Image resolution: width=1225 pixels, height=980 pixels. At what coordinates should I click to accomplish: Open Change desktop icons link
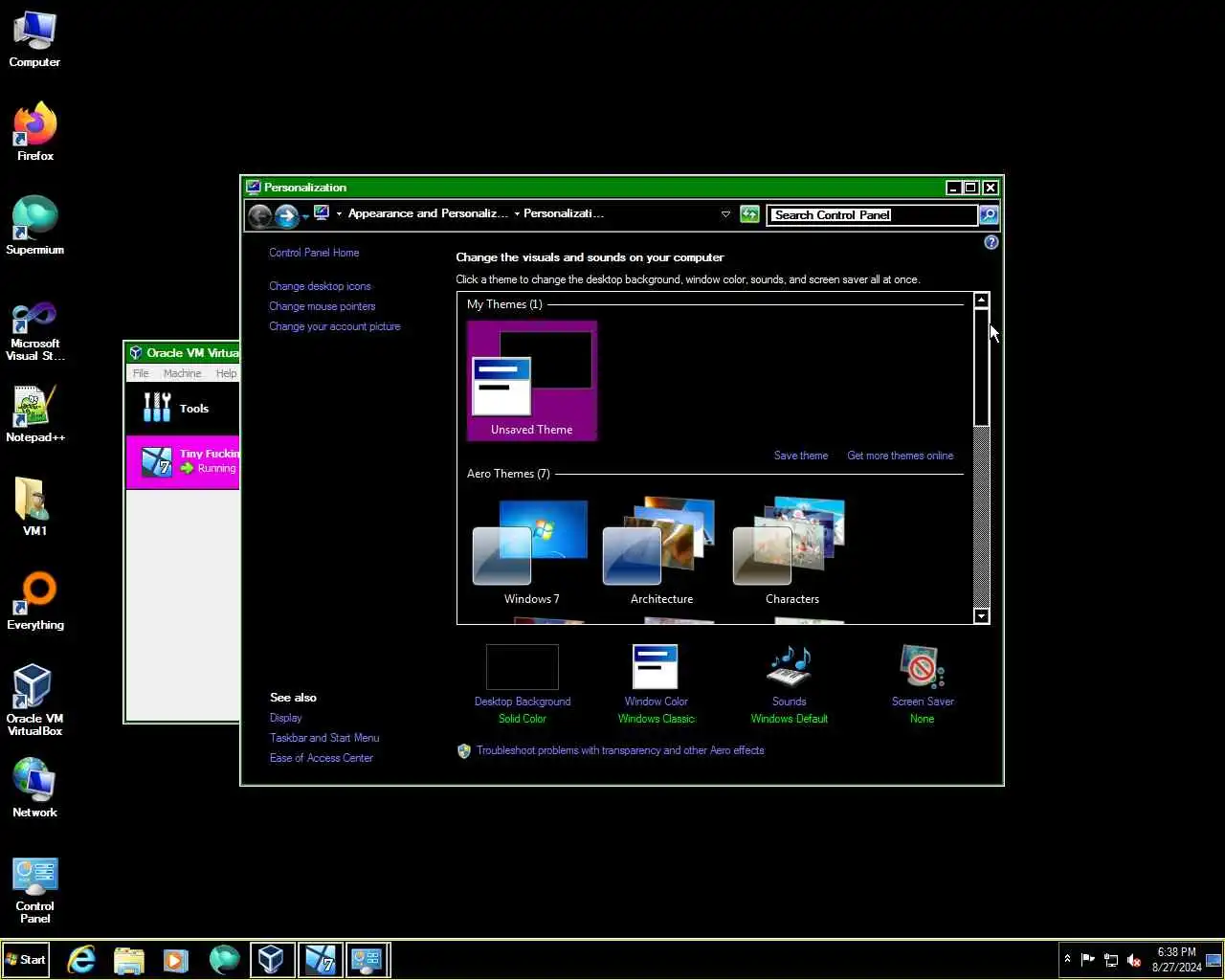coord(320,286)
